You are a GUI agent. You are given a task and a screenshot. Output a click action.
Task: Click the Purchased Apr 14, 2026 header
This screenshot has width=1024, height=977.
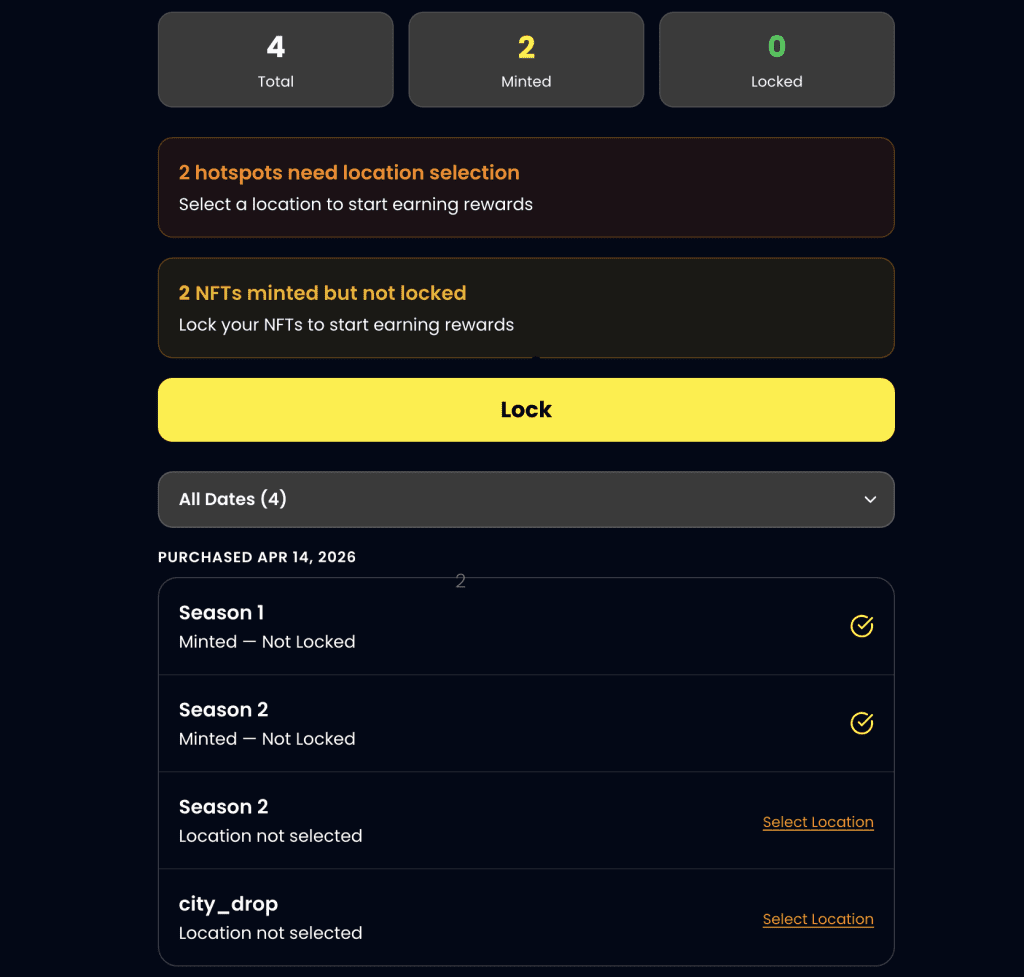257,557
